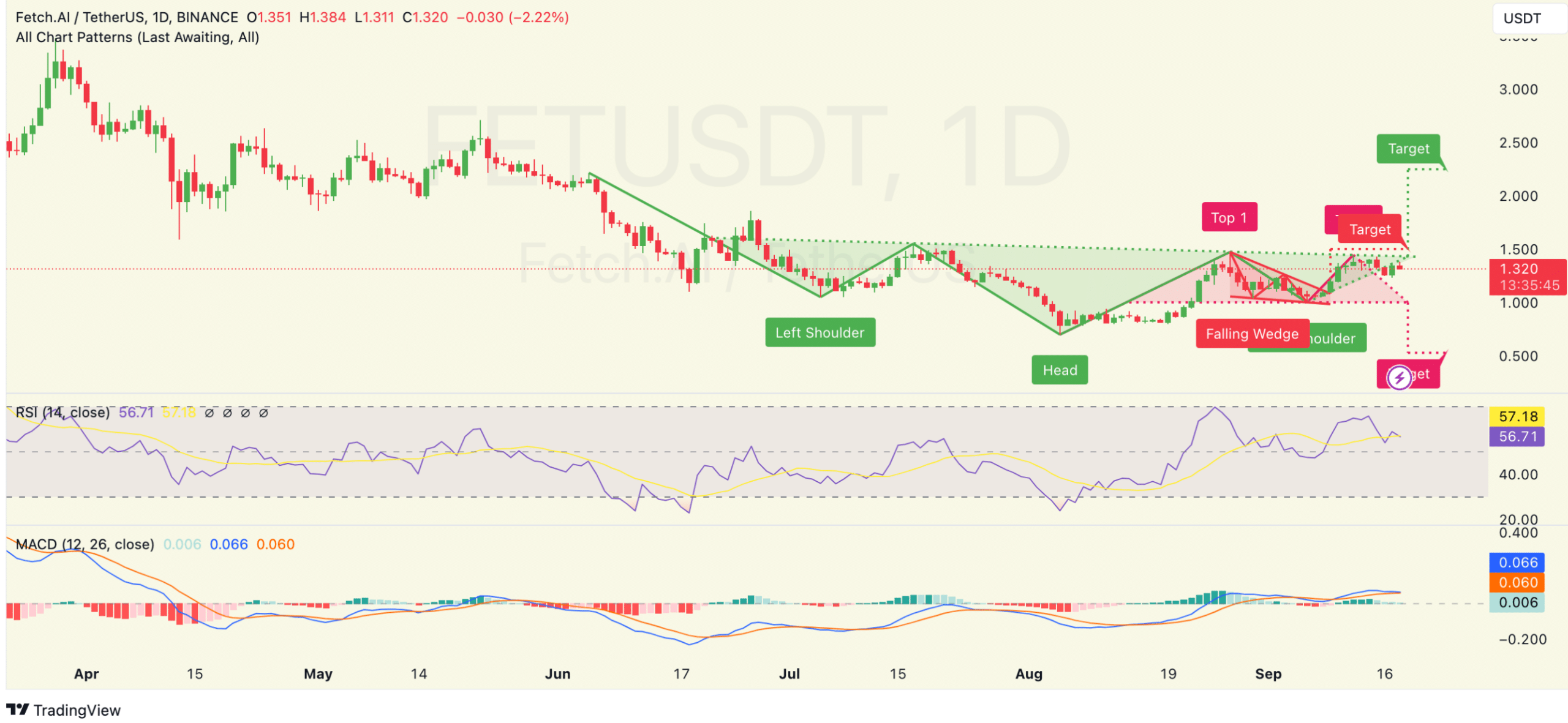Click the Fetch.AI / TetherUS symbol title

(x=127, y=17)
